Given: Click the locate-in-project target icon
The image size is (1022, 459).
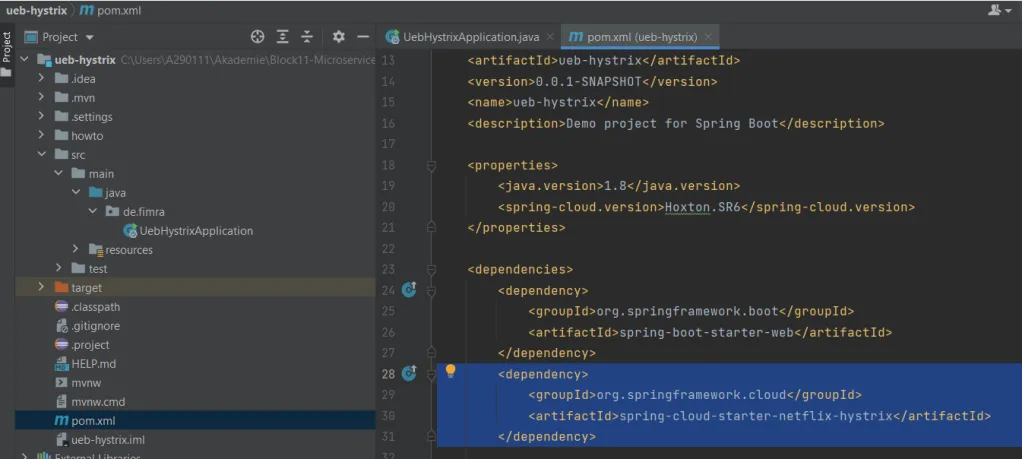Looking at the screenshot, I should pyautogui.click(x=257, y=37).
